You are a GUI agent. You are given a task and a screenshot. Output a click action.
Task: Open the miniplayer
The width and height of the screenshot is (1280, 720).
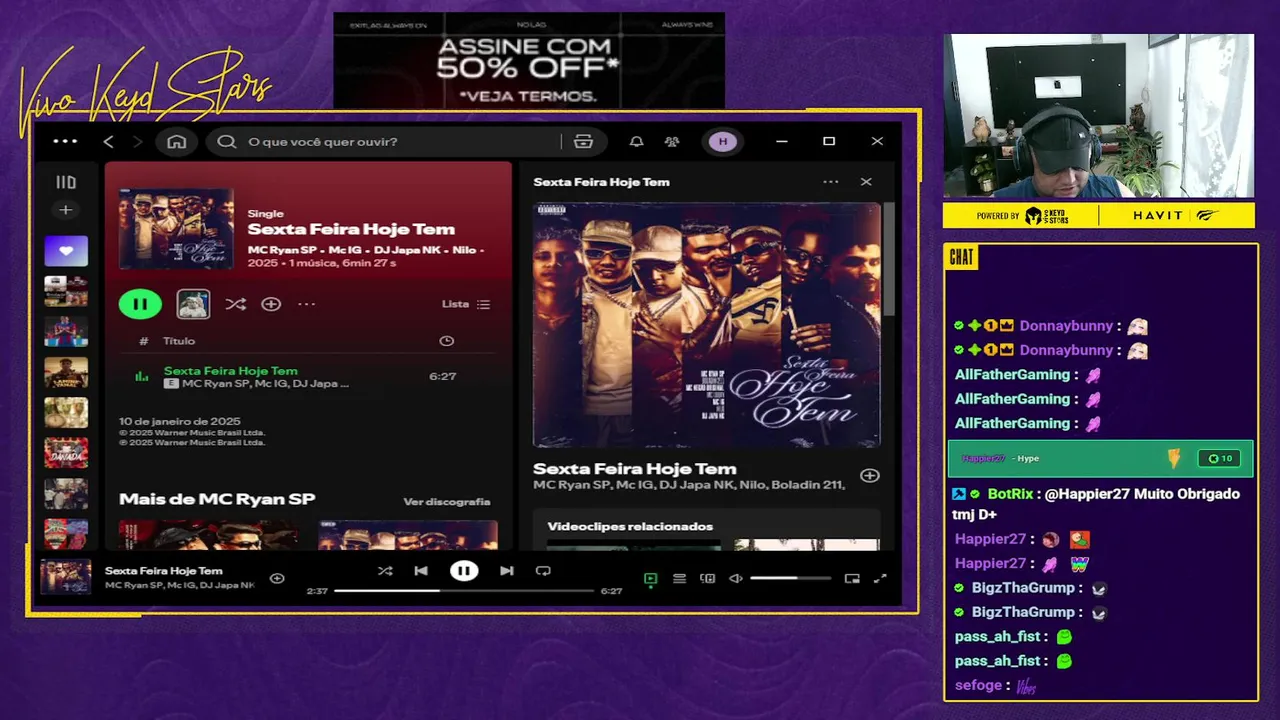tap(852, 578)
